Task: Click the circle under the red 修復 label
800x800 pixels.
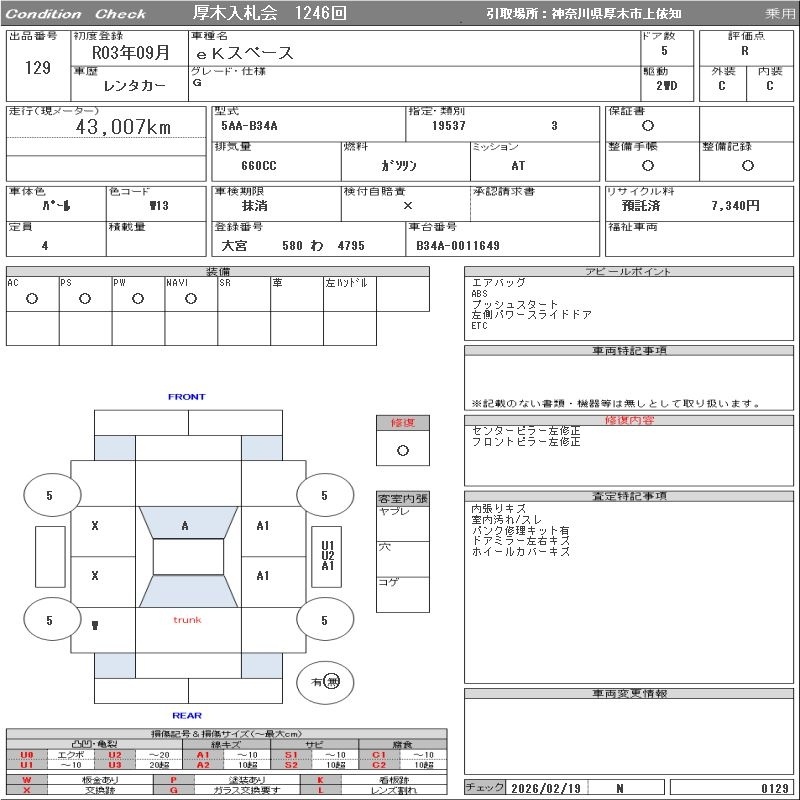Action: point(402,450)
